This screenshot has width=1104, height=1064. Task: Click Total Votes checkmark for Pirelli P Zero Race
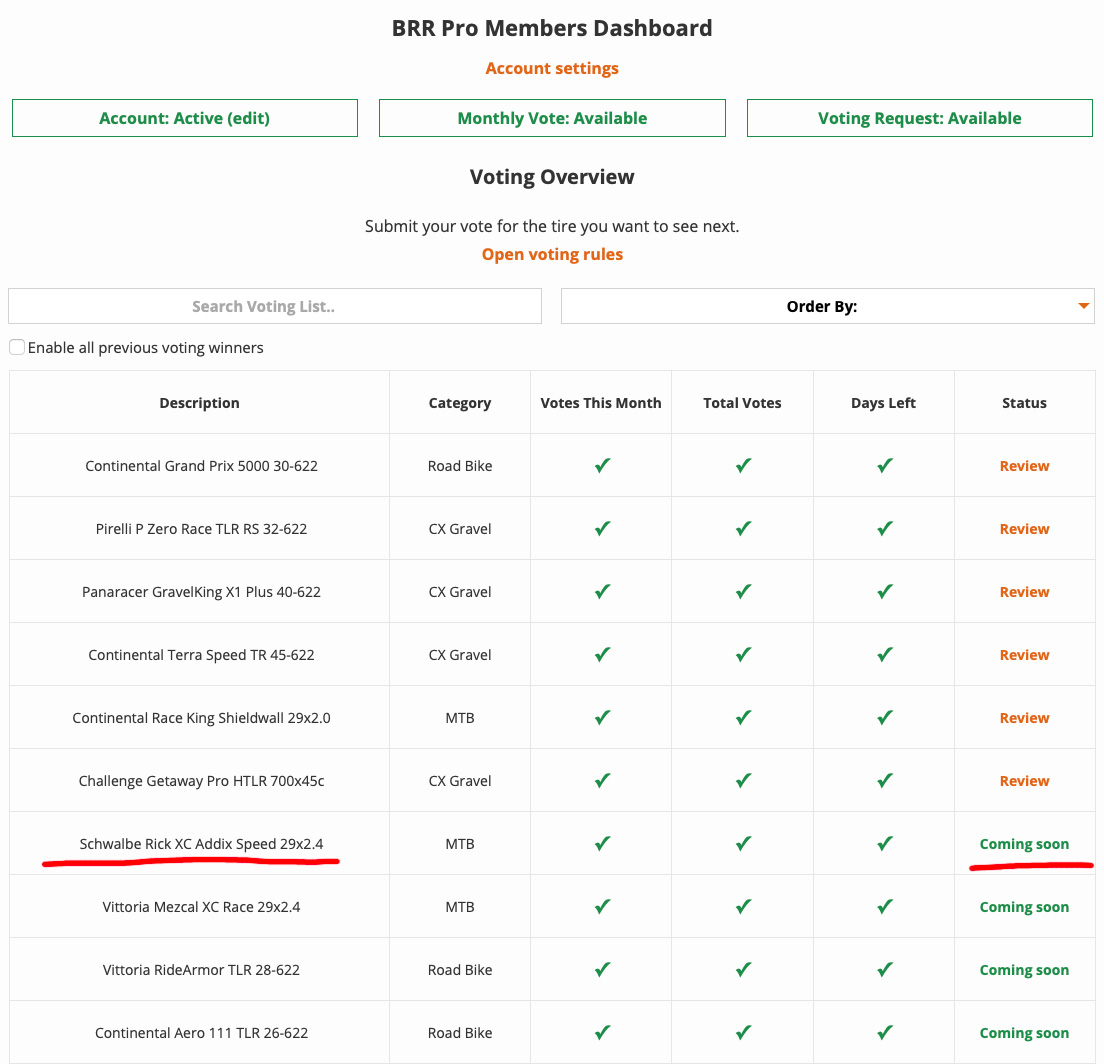(743, 529)
